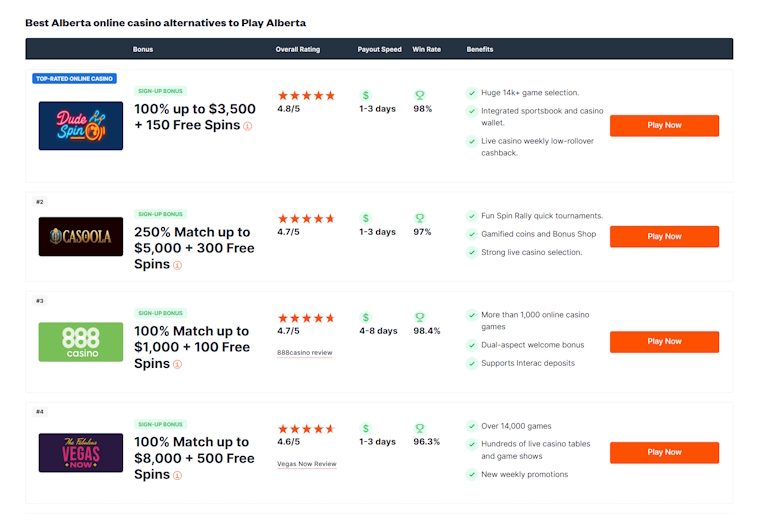Open the 888casino review link
Screen dimensions: 760x514
304,353
